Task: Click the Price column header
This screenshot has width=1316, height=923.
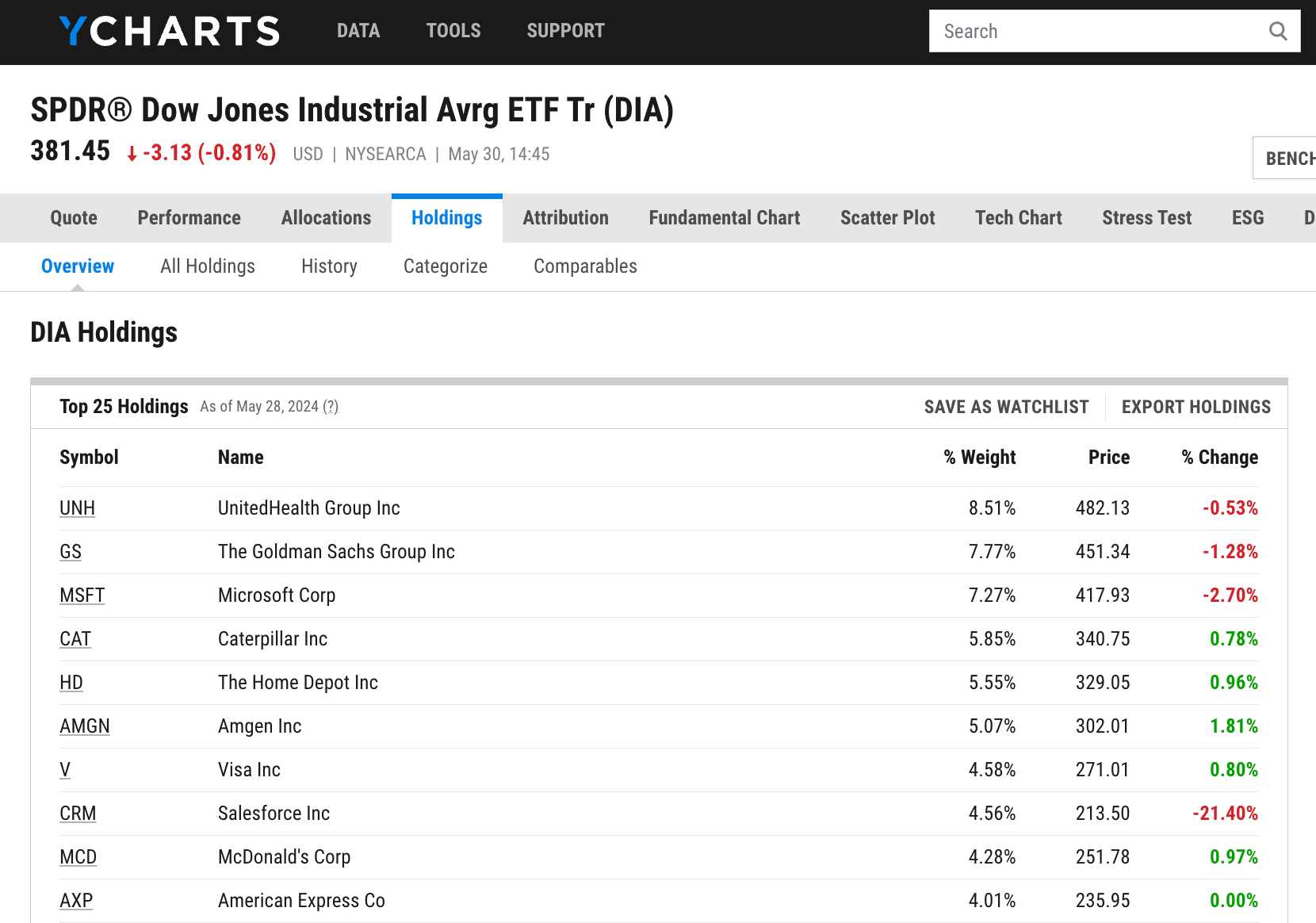Action: click(1109, 458)
